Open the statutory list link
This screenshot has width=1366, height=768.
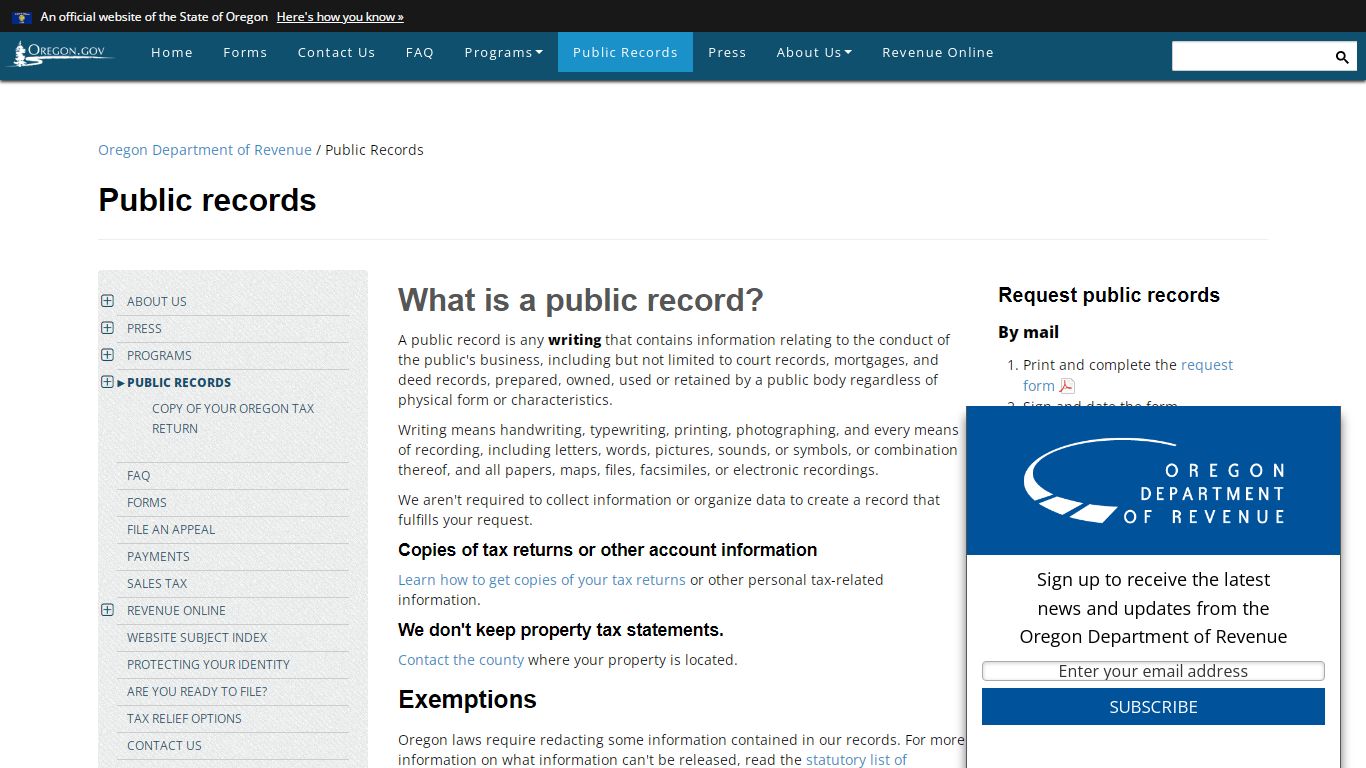[857, 760]
